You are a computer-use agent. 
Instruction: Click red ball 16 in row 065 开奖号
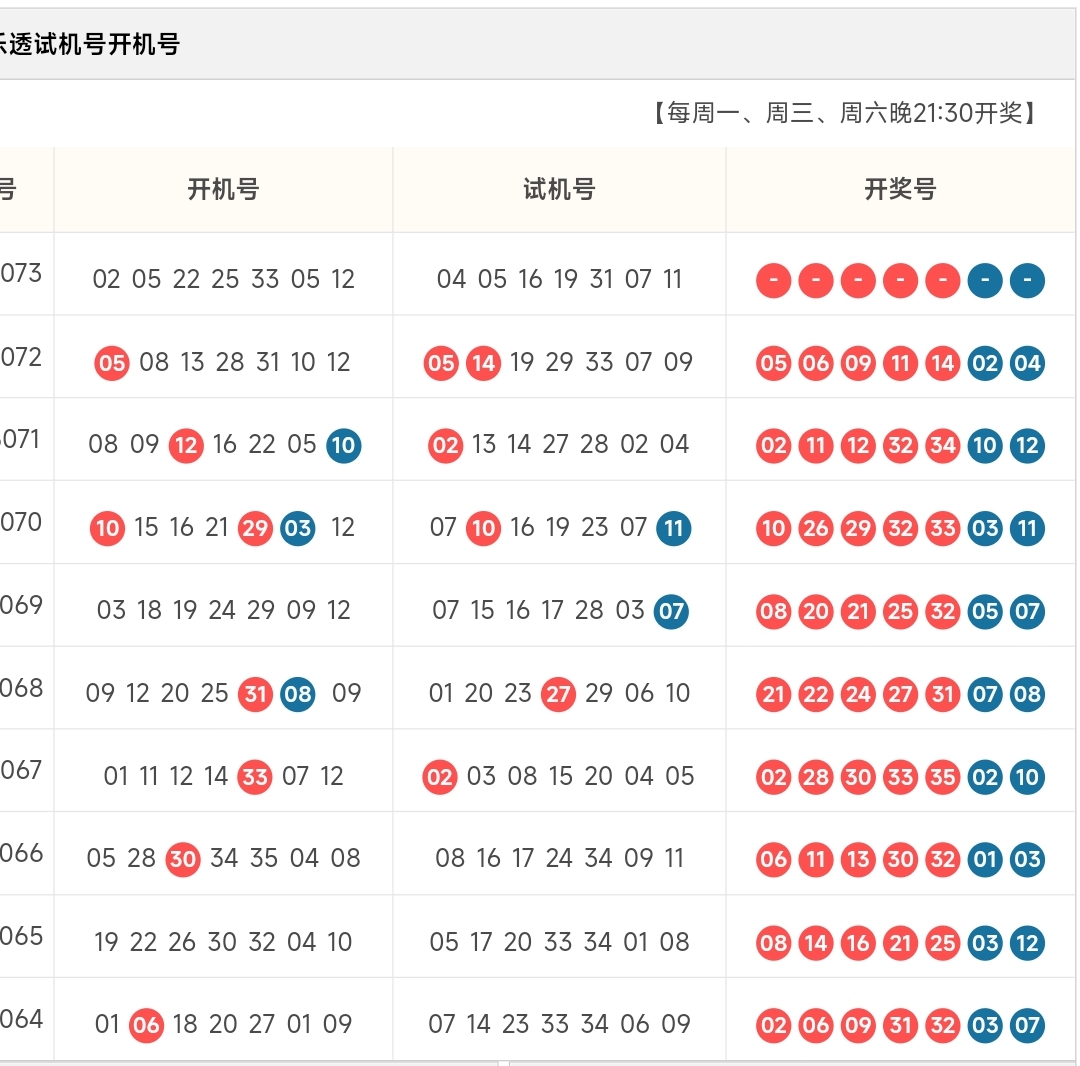858,943
